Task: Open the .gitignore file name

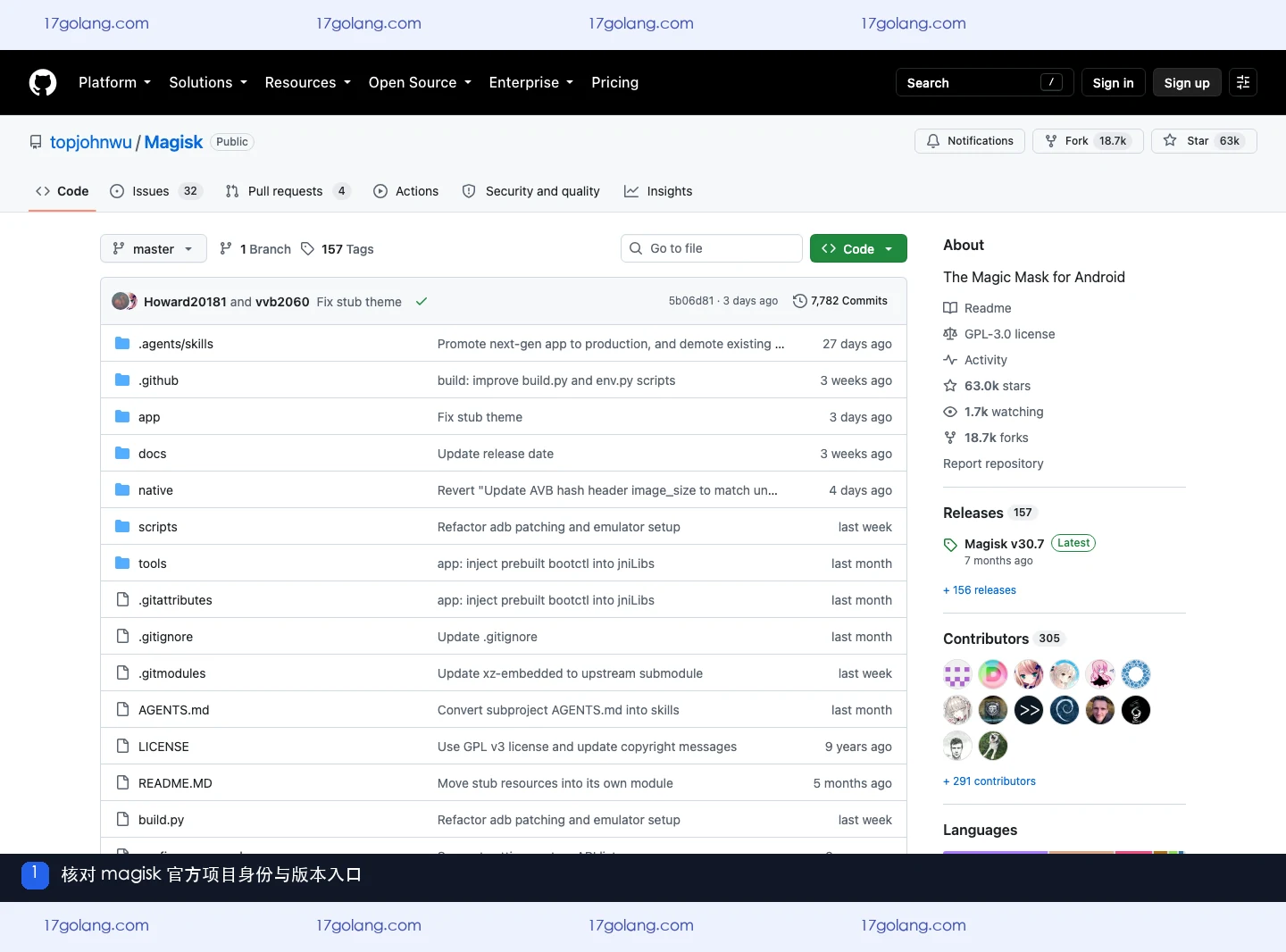Action: [165, 637]
